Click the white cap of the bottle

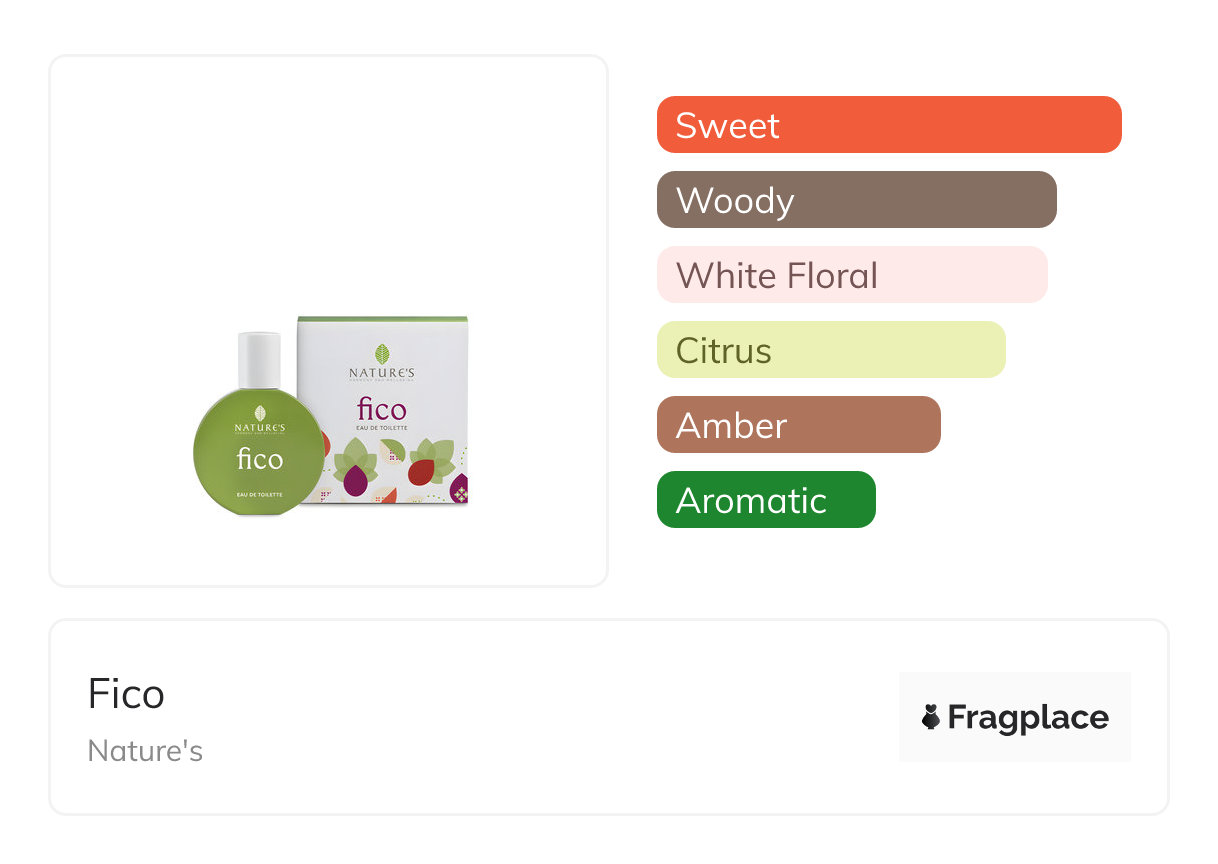(259, 358)
